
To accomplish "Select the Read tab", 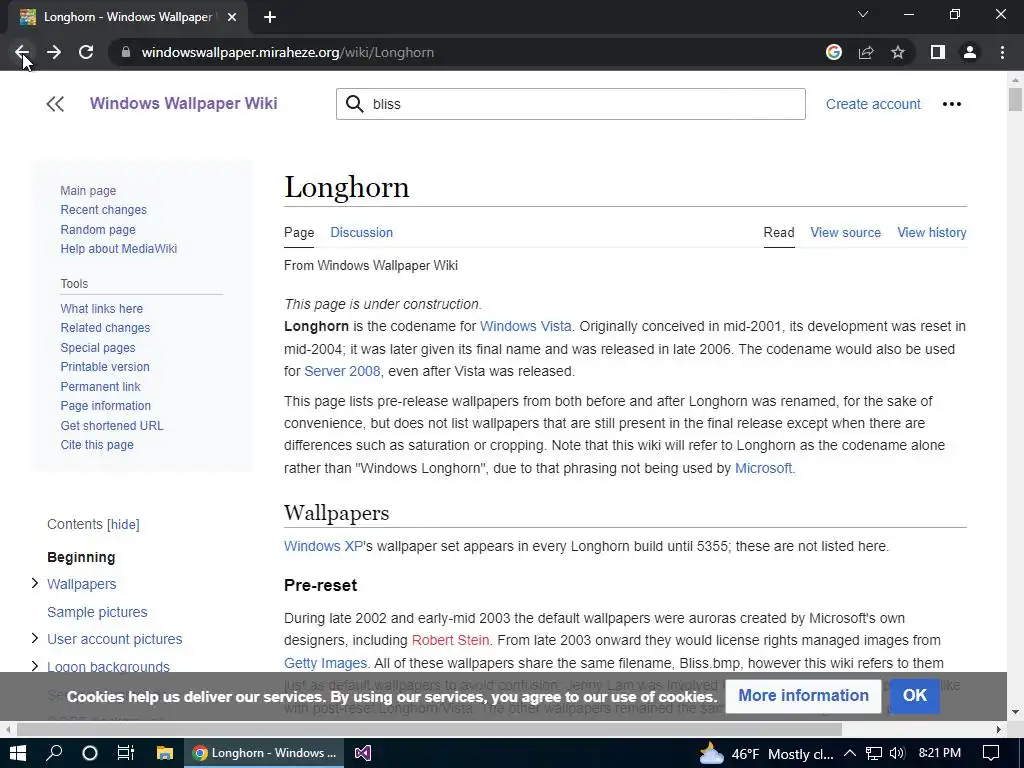I will click(779, 232).
